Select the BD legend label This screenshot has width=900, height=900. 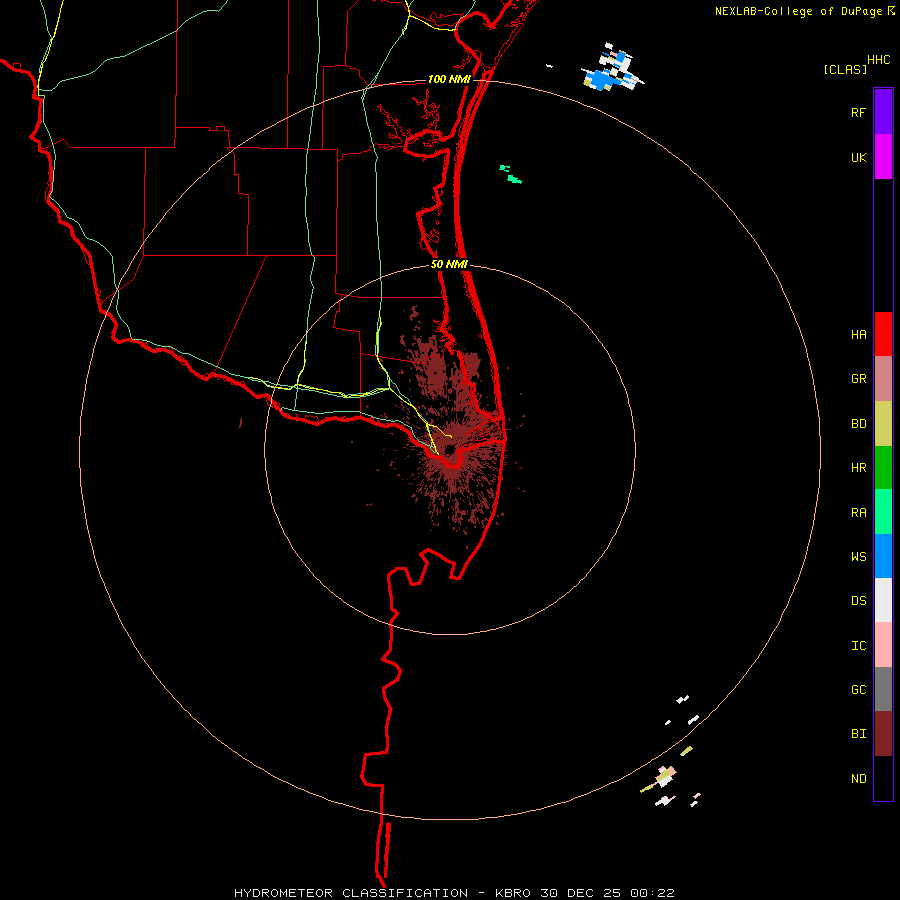click(858, 424)
